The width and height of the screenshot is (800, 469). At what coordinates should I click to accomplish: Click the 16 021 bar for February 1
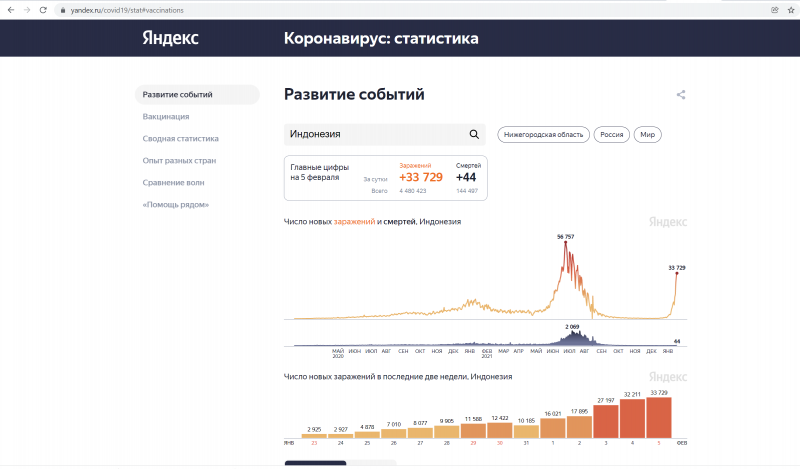coord(553,428)
